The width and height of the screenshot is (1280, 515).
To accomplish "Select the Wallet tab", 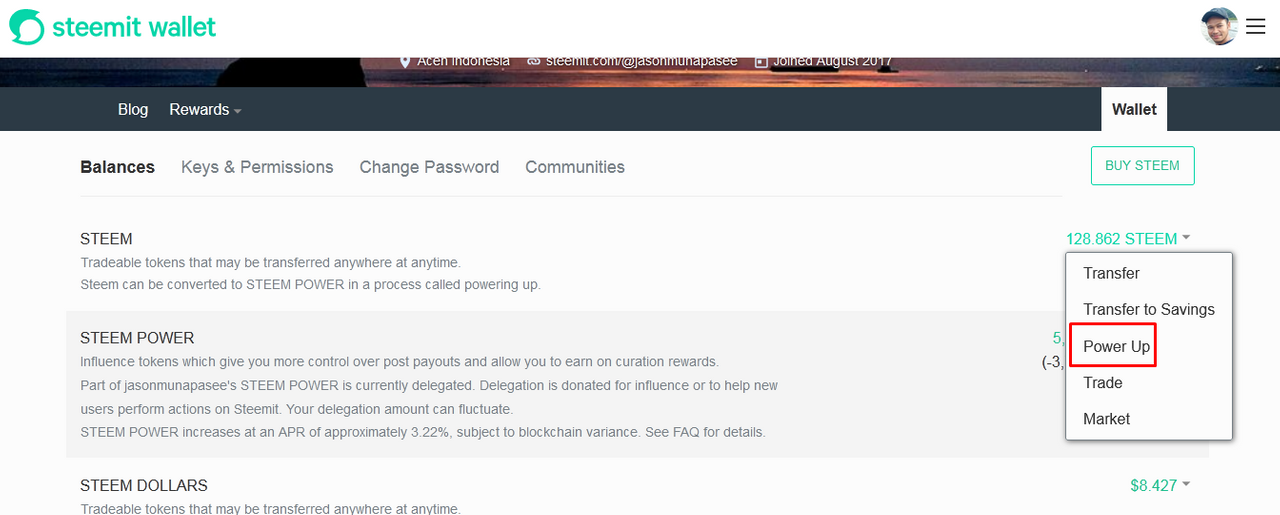I will point(1134,110).
